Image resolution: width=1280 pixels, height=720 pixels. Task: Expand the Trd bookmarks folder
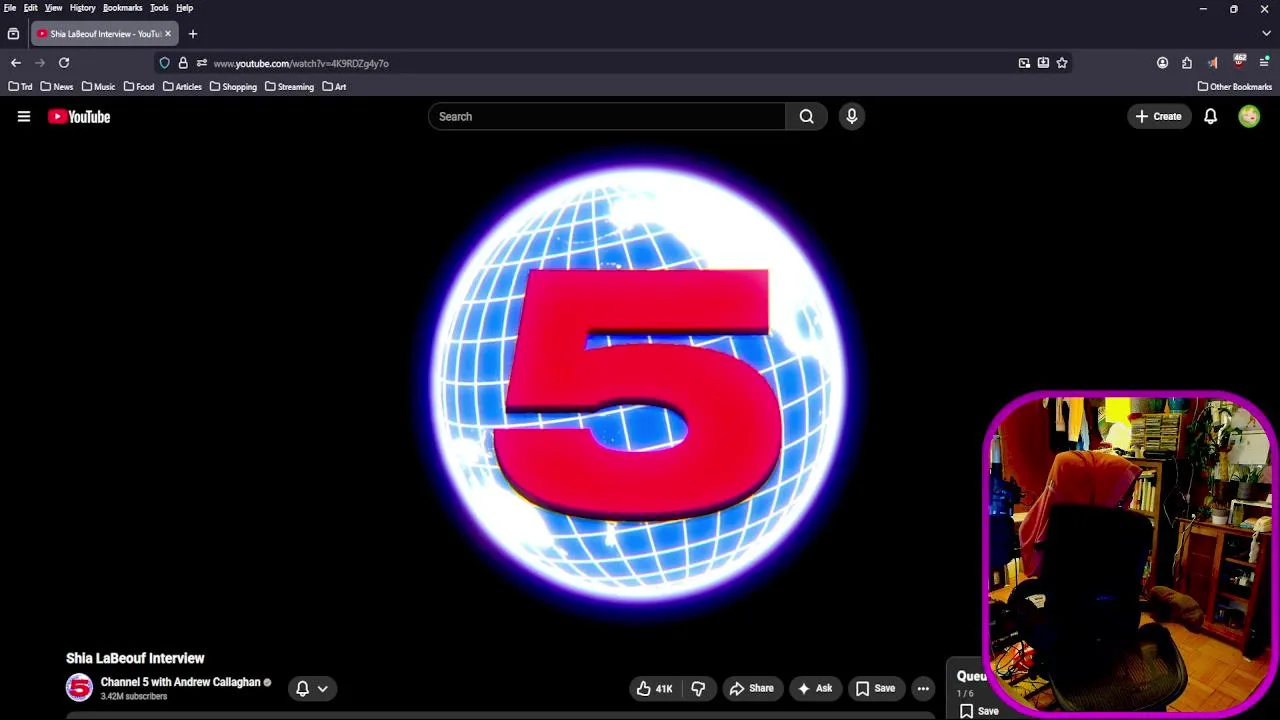[20, 87]
